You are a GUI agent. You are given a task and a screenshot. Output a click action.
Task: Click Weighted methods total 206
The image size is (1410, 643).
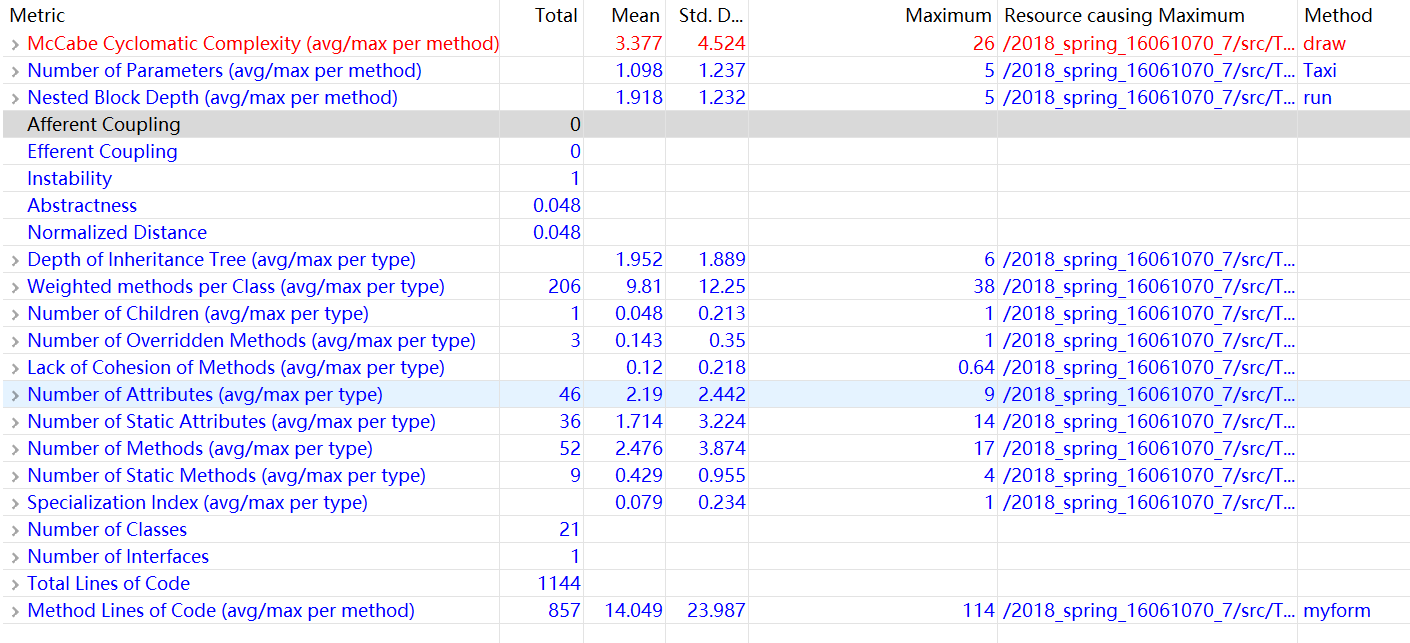click(x=564, y=287)
